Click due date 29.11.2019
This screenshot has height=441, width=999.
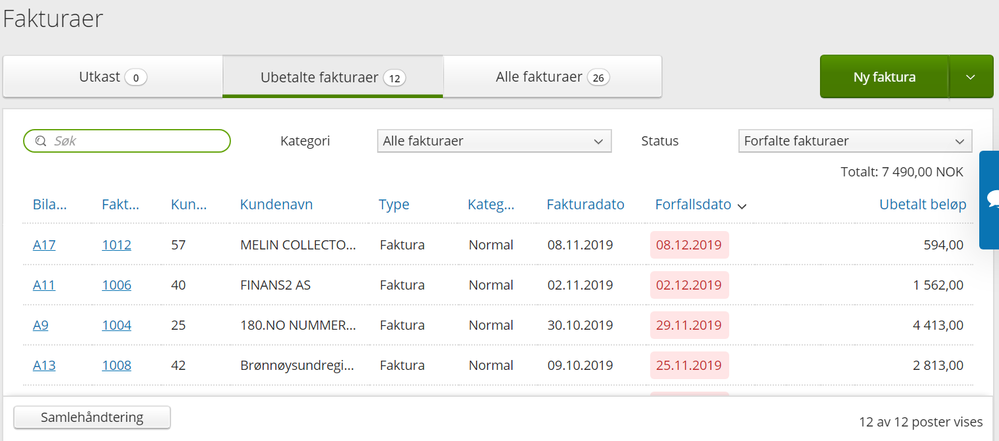pyautogui.click(x=689, y=325)
